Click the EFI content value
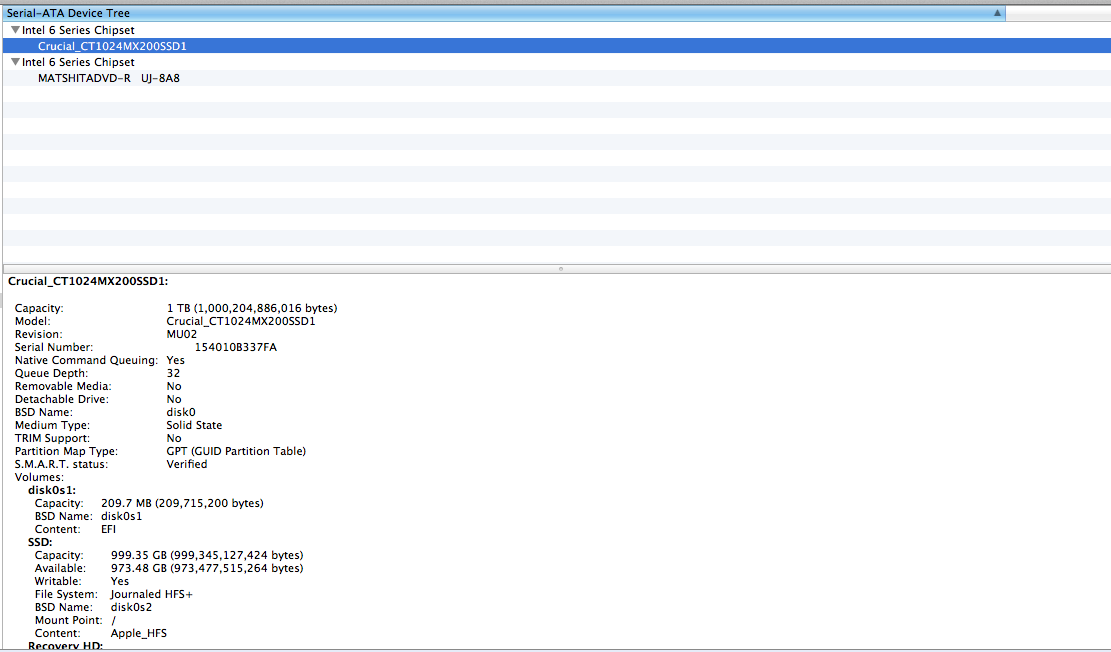The image size is (1111, 652). (x=108, y=529)
